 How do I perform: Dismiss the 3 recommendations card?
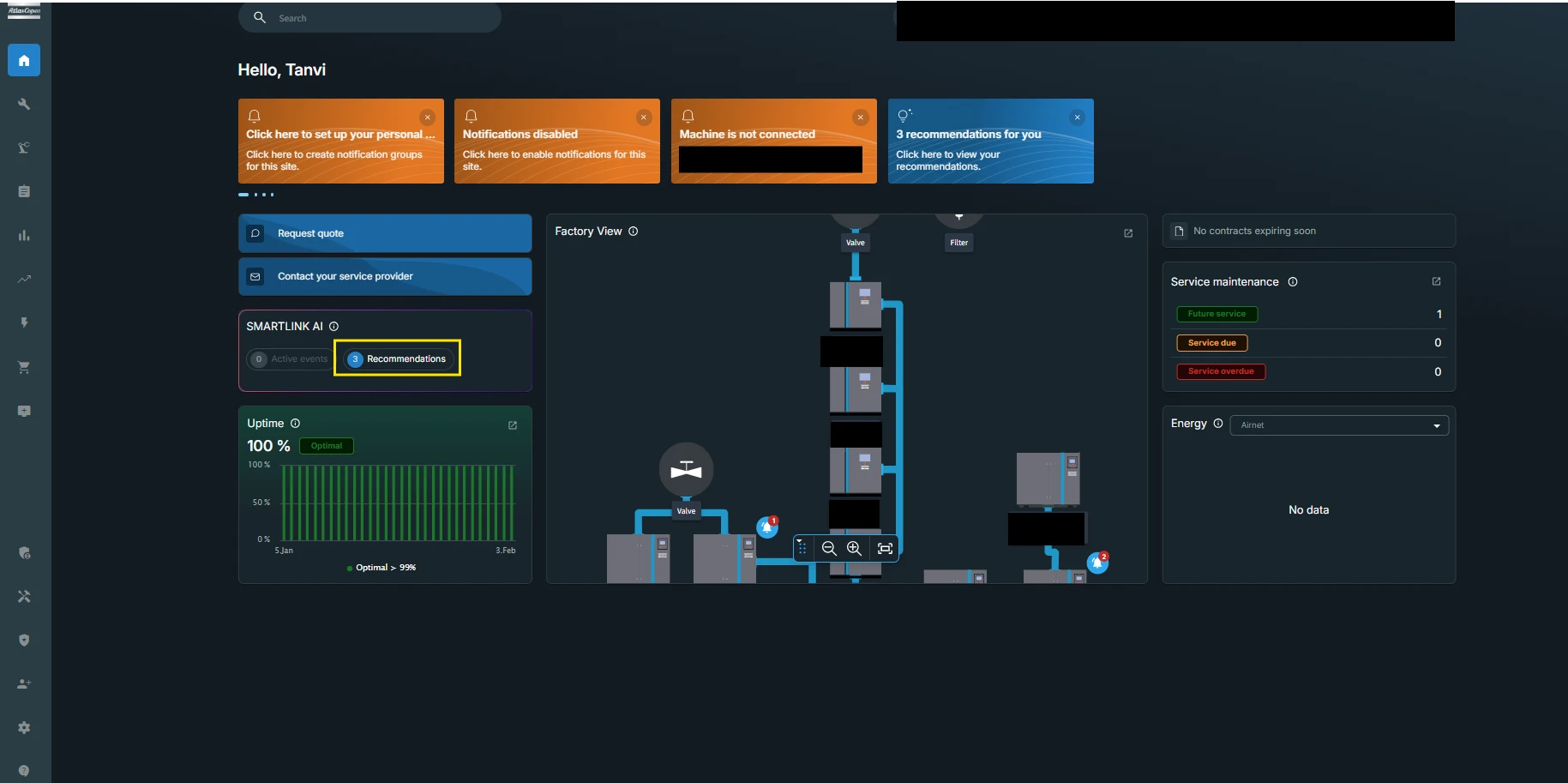pos(1078,117)
